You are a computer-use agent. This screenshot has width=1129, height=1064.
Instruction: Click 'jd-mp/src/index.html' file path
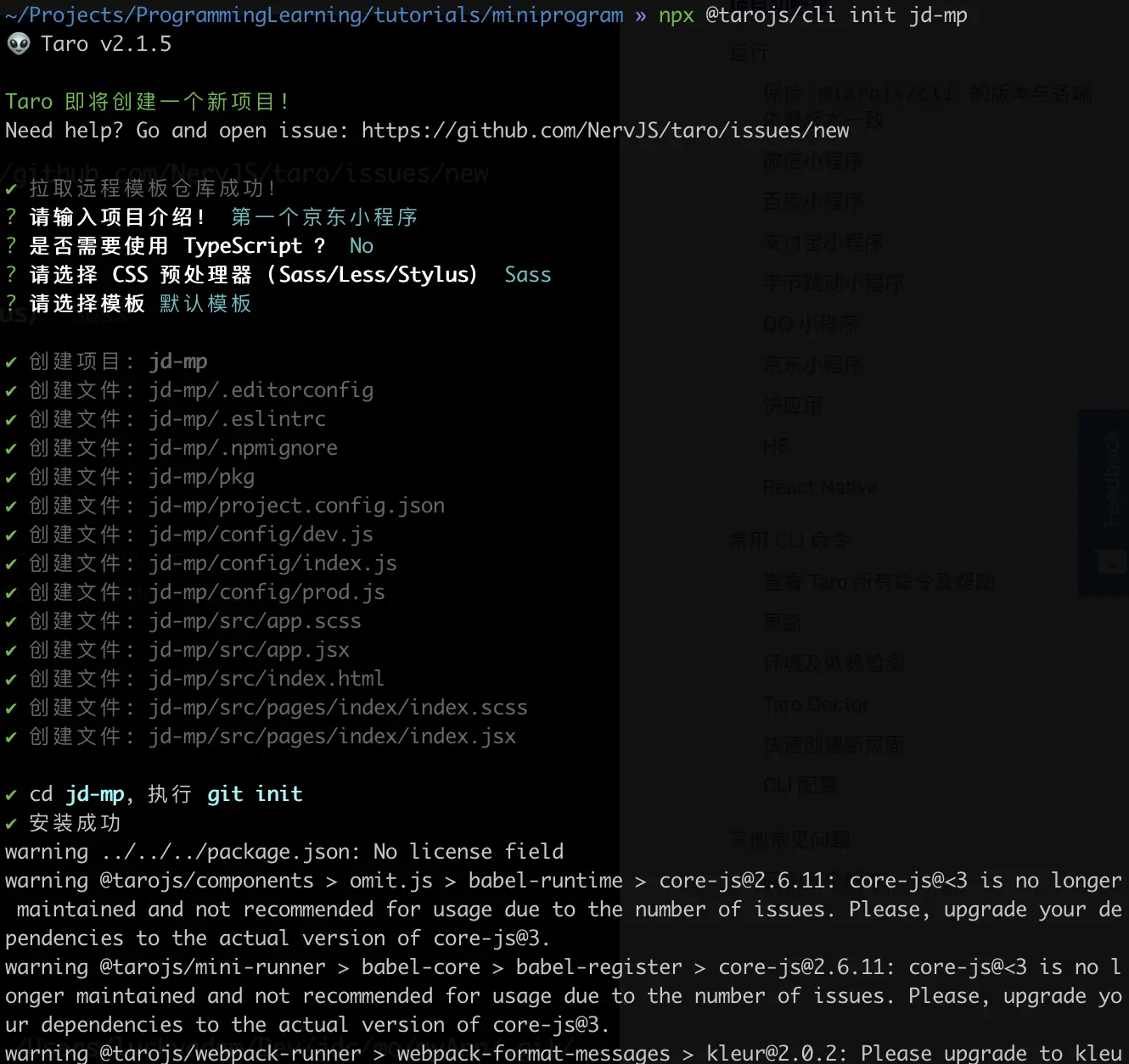click(267, 679)
